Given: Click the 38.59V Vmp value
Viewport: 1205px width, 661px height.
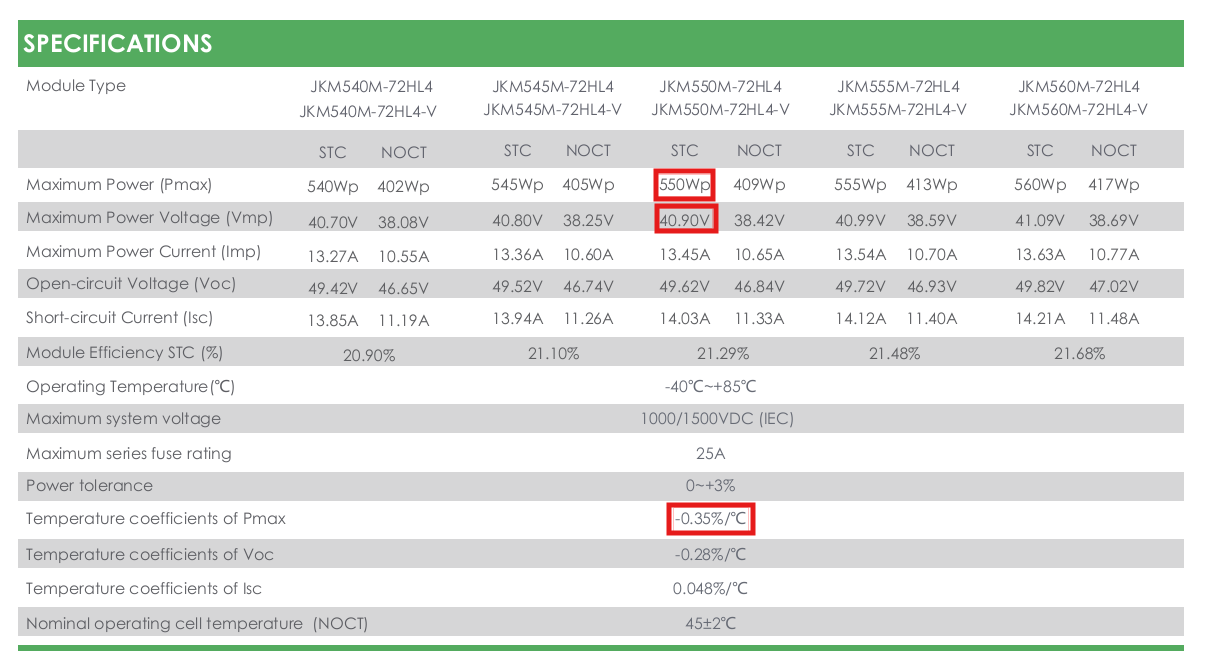Looking at the screenshot, I should click(931, 220).
